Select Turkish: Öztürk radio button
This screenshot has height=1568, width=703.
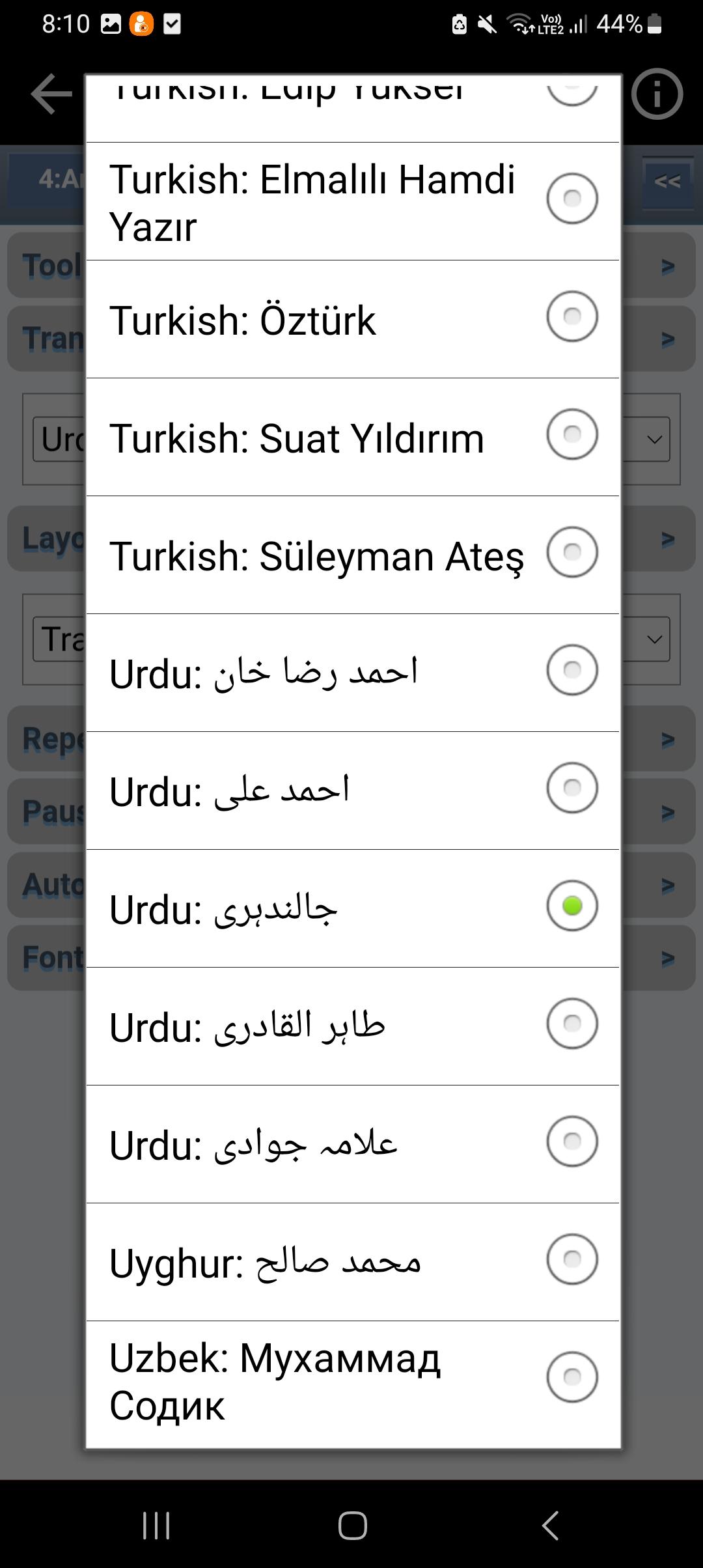click(572, 316)
